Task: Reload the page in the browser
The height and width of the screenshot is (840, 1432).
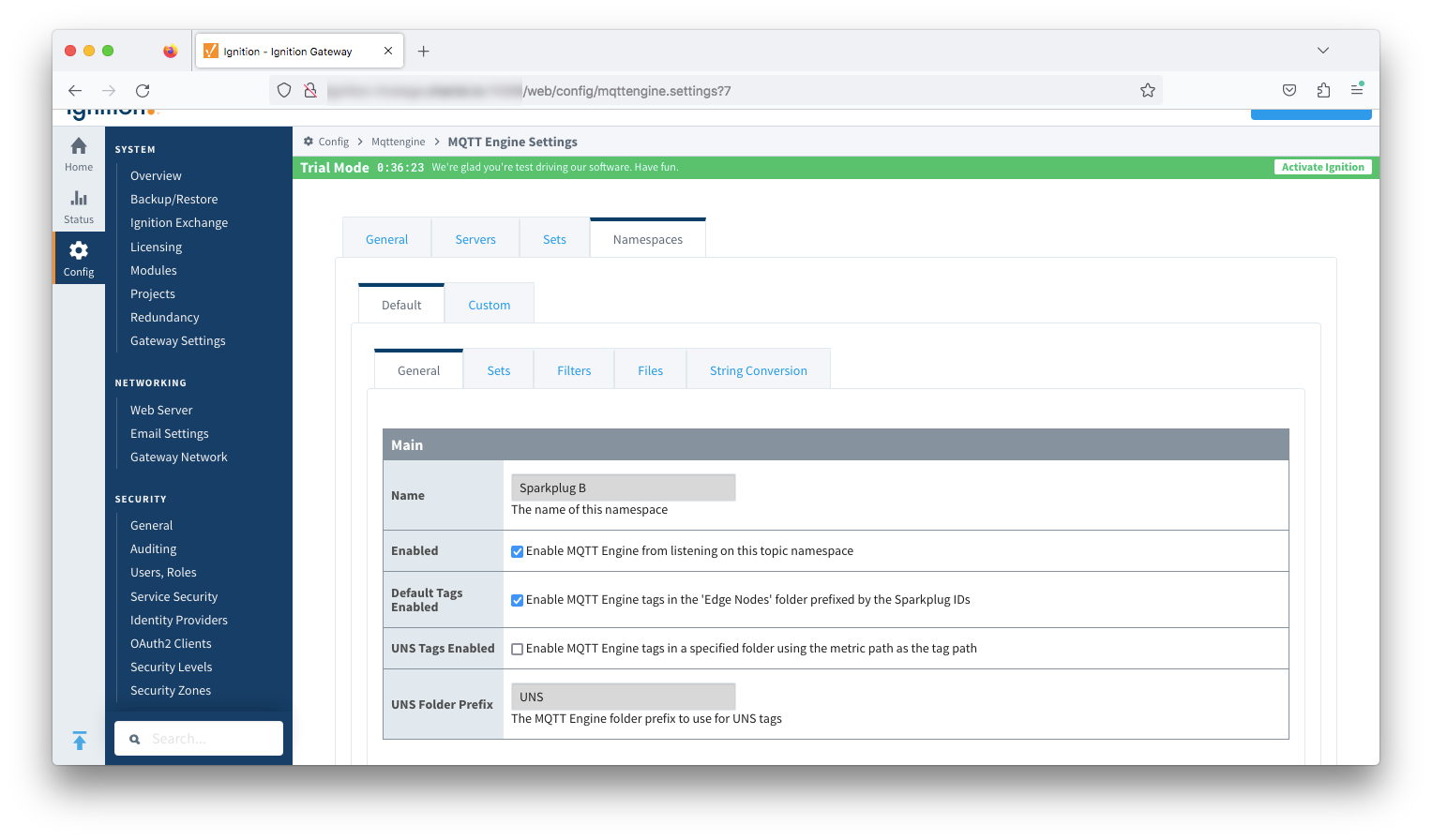Action: [x=143, y=91]
